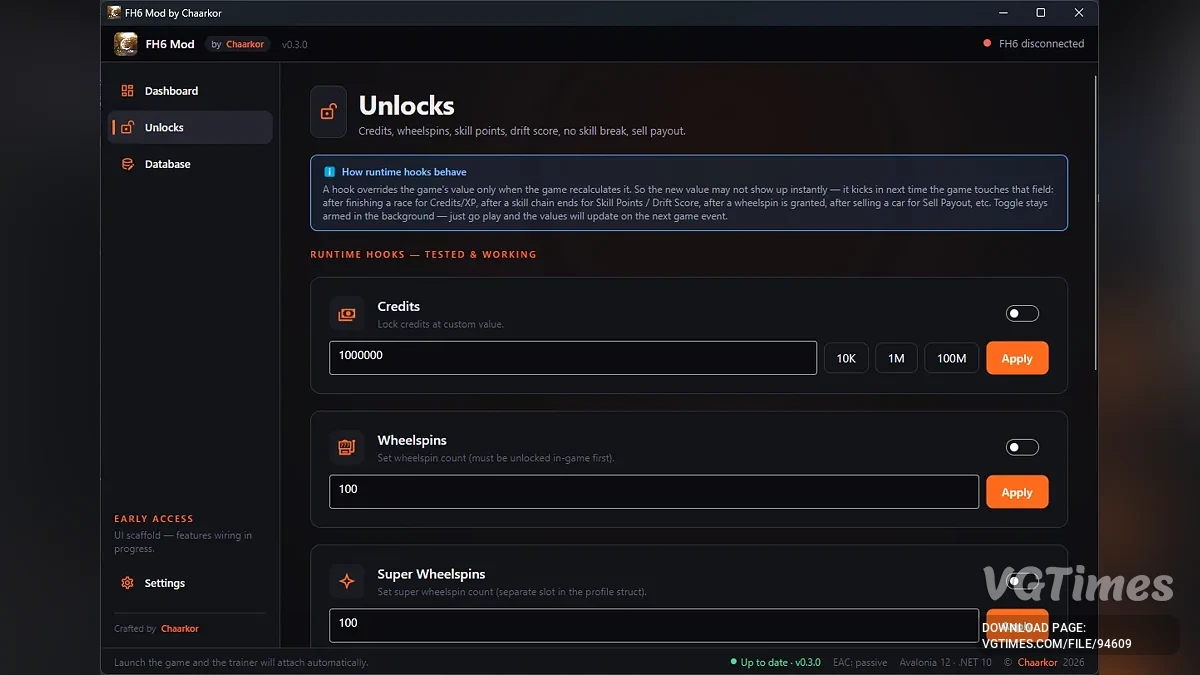Click the FH6 disconnected status text
This screenshot has width=1200, height=675.
[1041, 44]
